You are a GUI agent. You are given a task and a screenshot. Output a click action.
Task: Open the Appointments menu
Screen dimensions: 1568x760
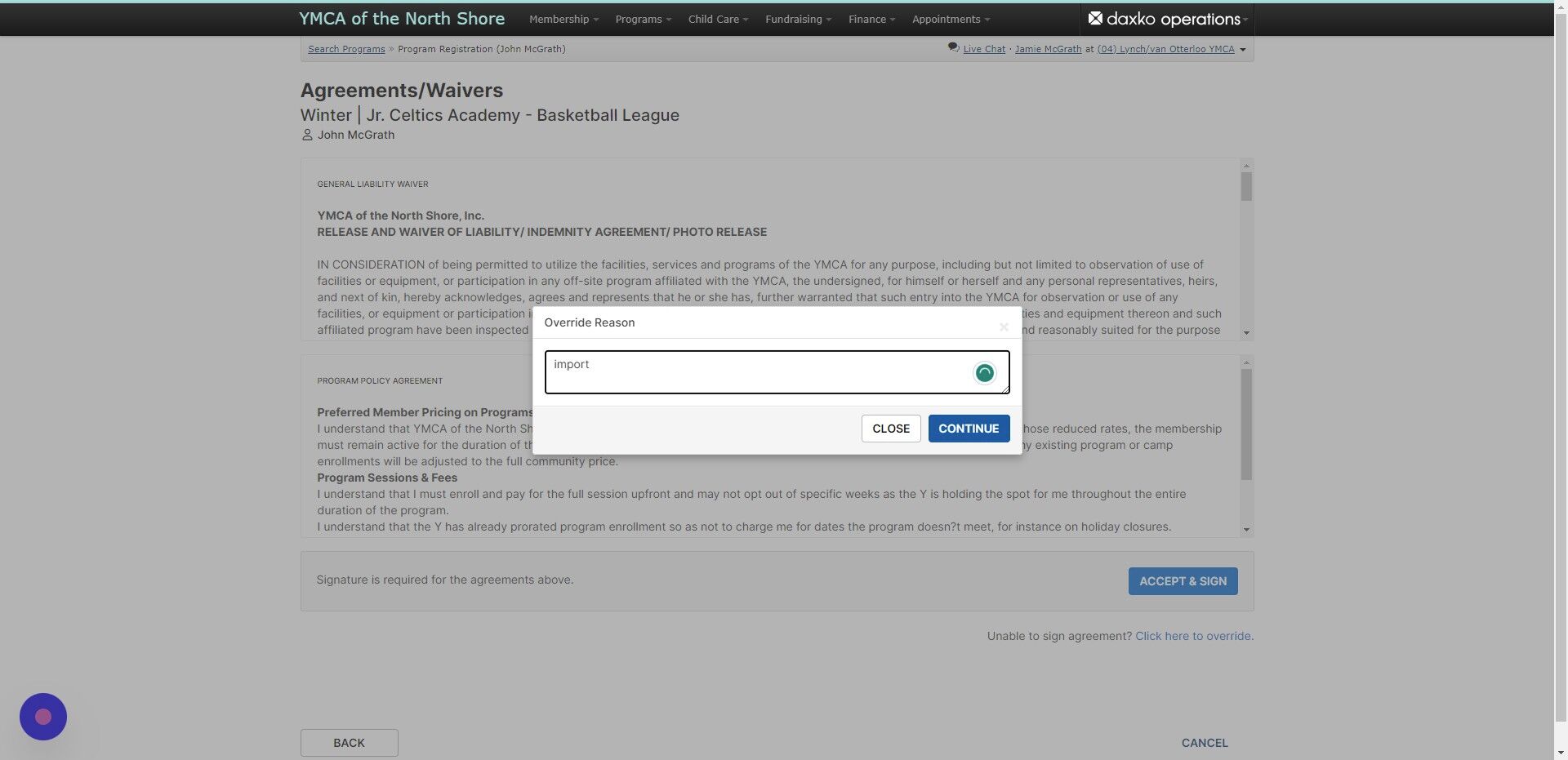click(x=951, y=19)
